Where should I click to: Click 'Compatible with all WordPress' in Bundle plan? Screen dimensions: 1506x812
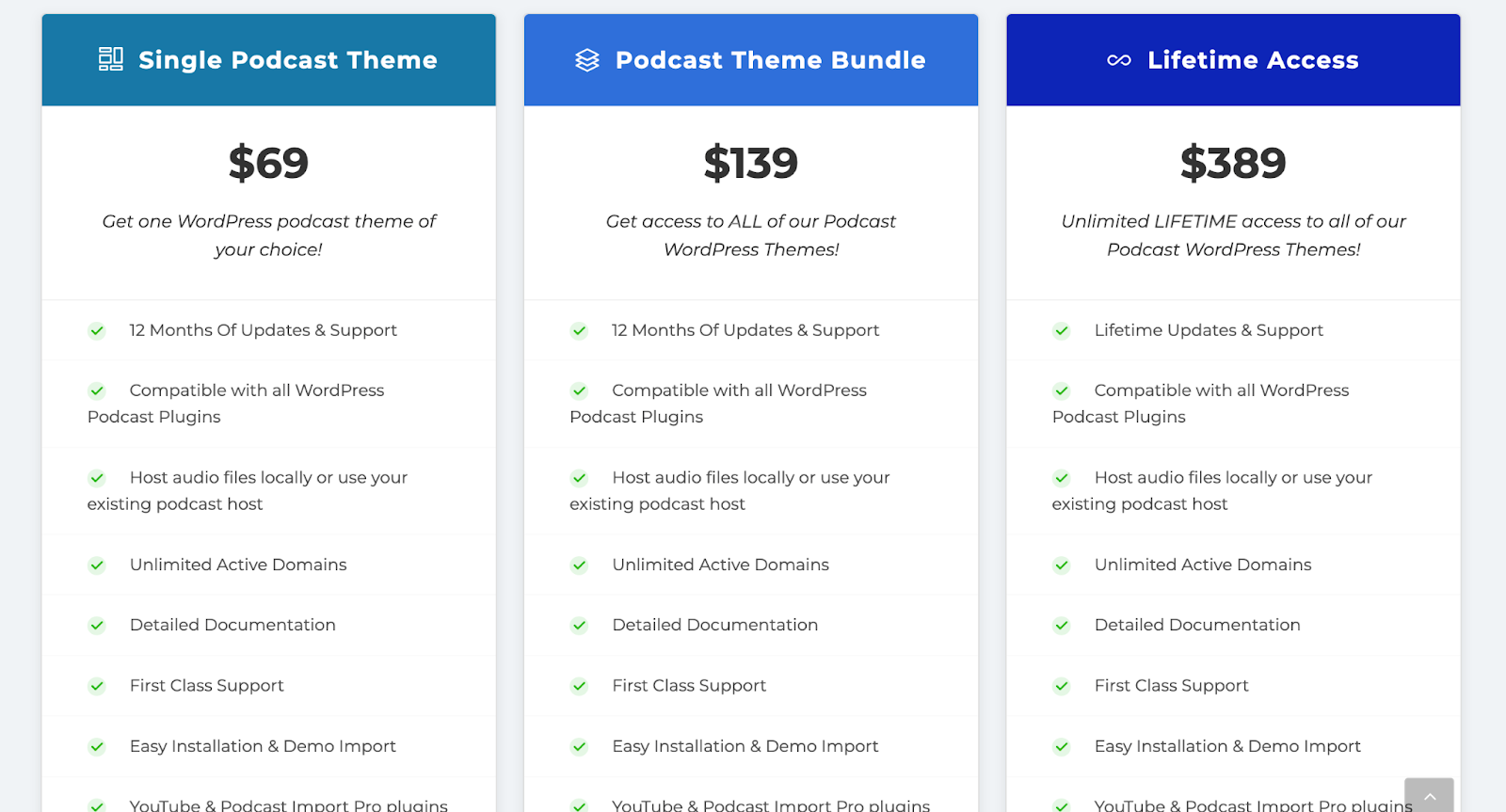[x=740, y=390]
